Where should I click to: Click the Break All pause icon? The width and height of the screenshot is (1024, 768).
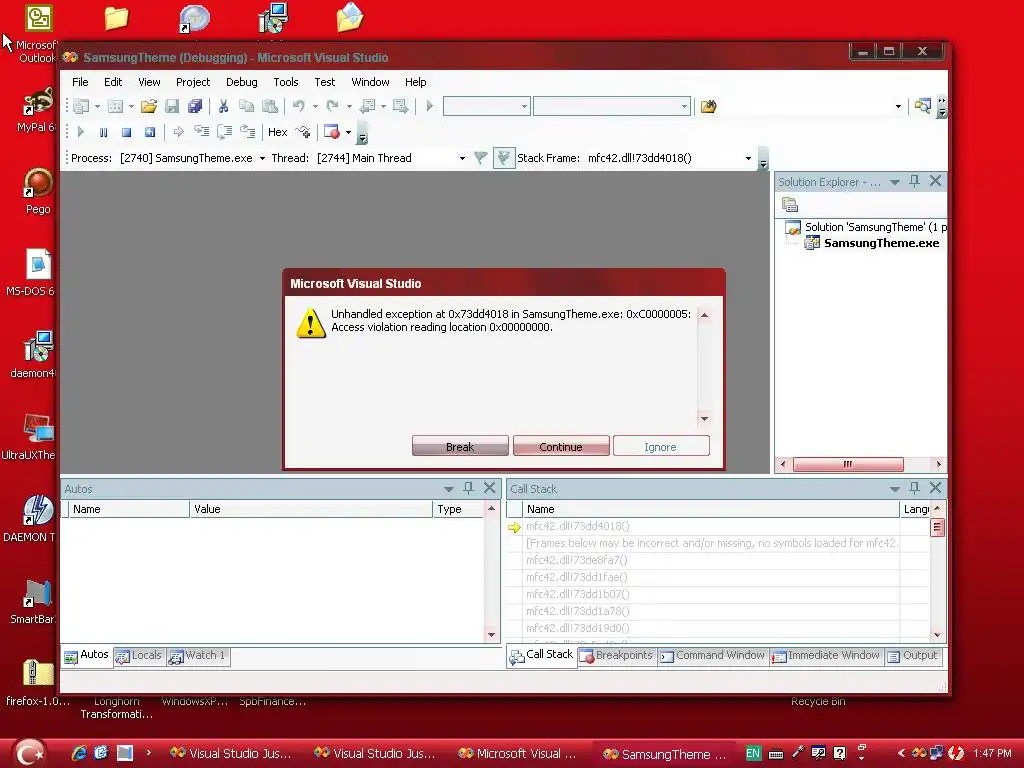[103, 132]
